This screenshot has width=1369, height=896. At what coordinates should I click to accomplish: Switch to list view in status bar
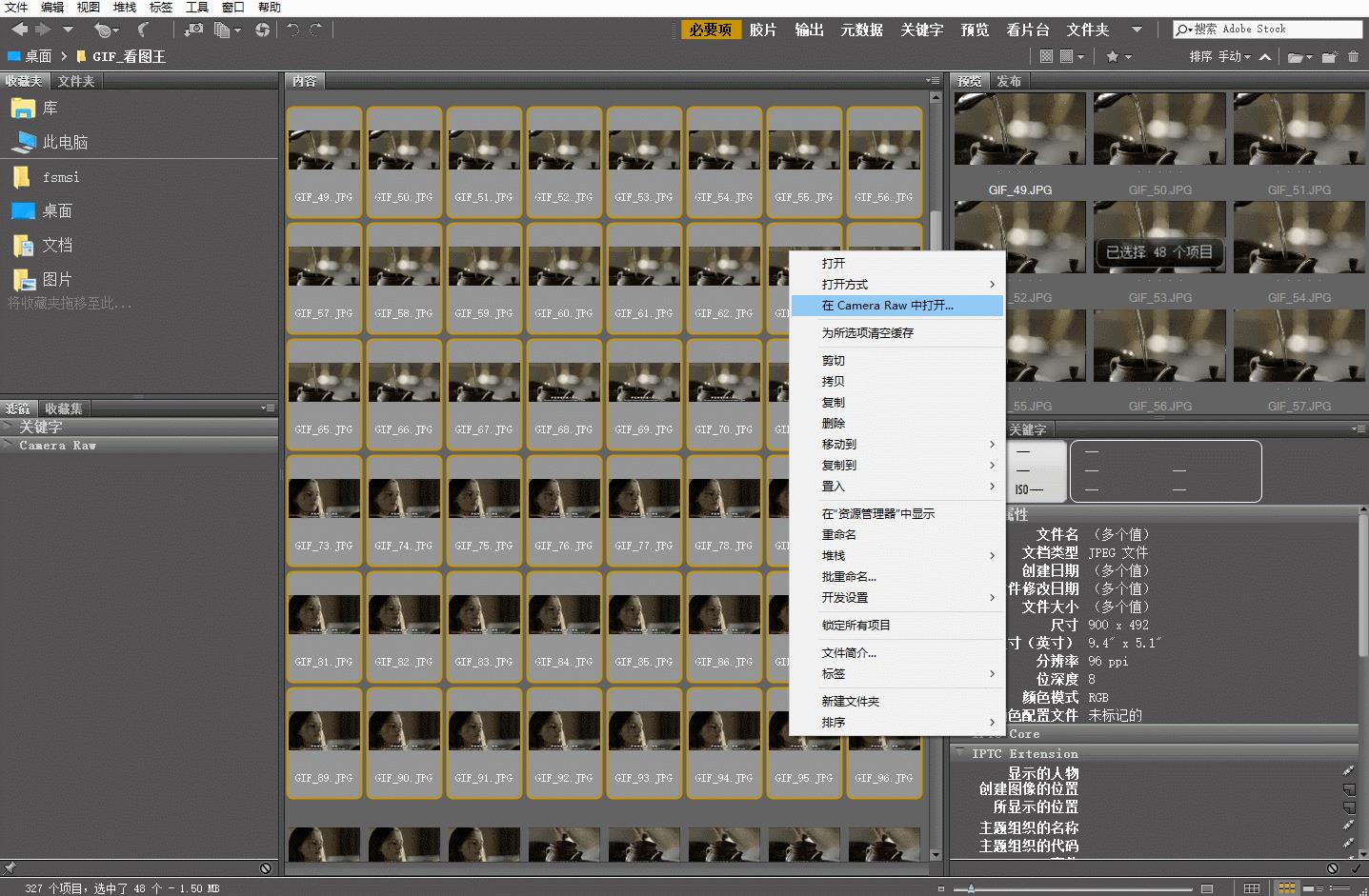click(x=1339, y=887)
